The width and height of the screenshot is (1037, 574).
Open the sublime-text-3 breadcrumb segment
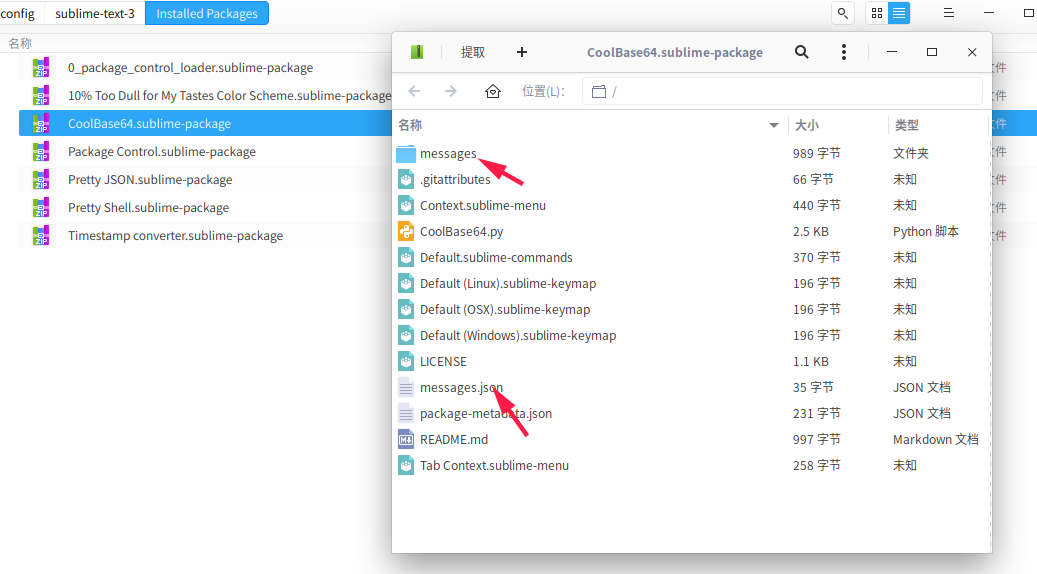(x=95, y=13)
